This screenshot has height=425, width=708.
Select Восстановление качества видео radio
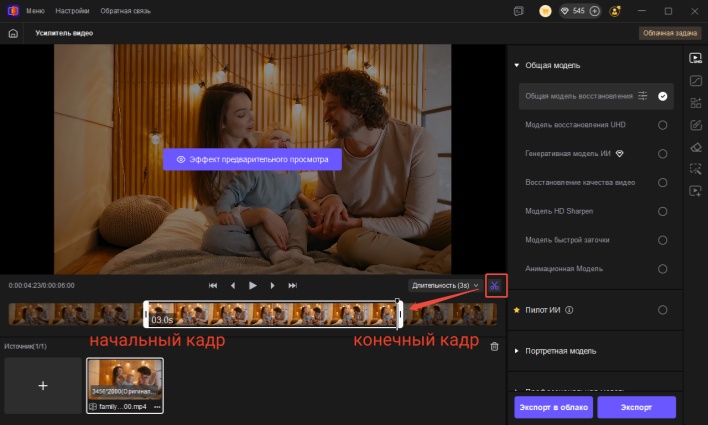click(x=662, y=182)
